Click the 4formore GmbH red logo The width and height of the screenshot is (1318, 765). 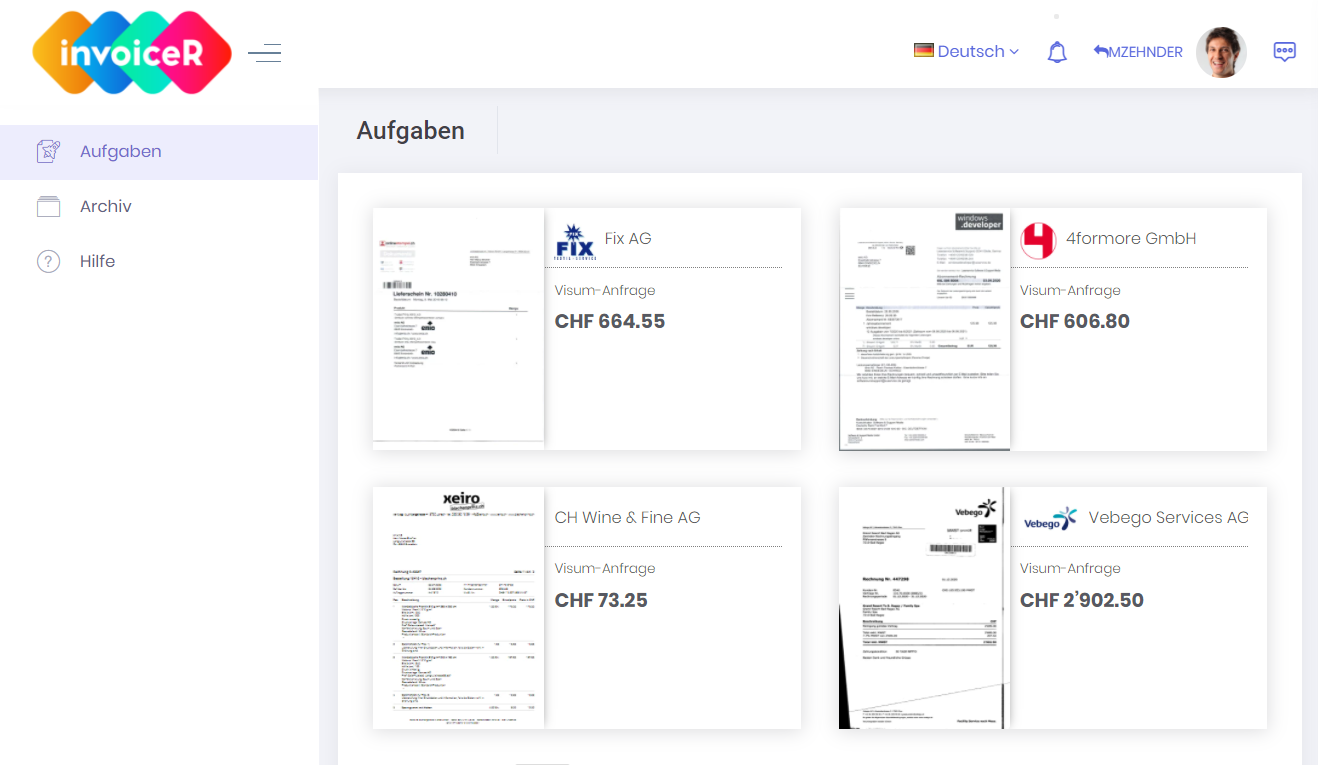[x=1038, y=240]
